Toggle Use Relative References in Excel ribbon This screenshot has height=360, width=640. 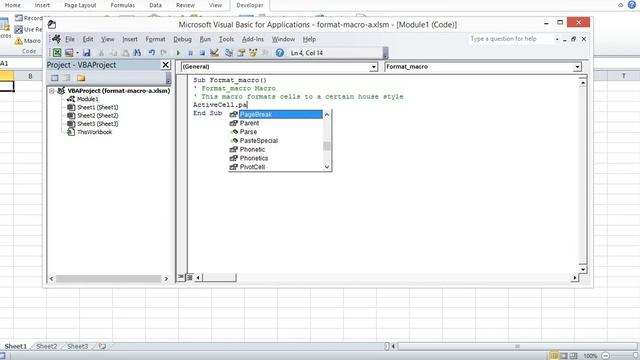(18, 29)
